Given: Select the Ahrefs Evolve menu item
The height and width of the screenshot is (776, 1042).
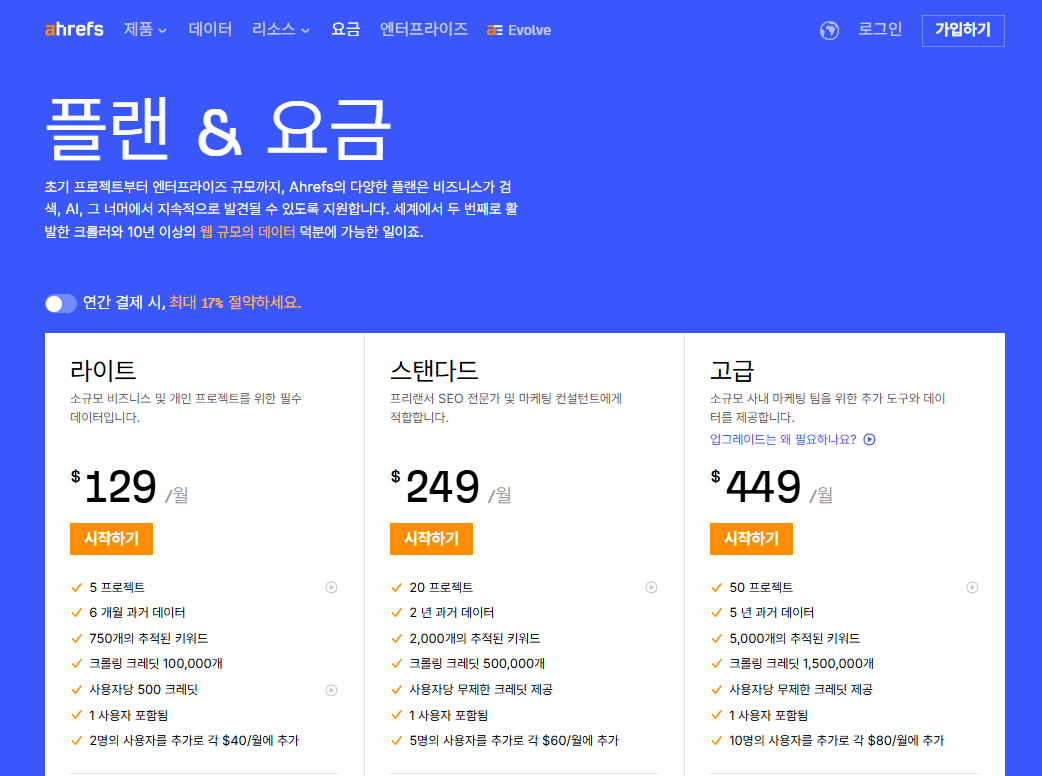Looking at the screenshot, I should [518, 30].
